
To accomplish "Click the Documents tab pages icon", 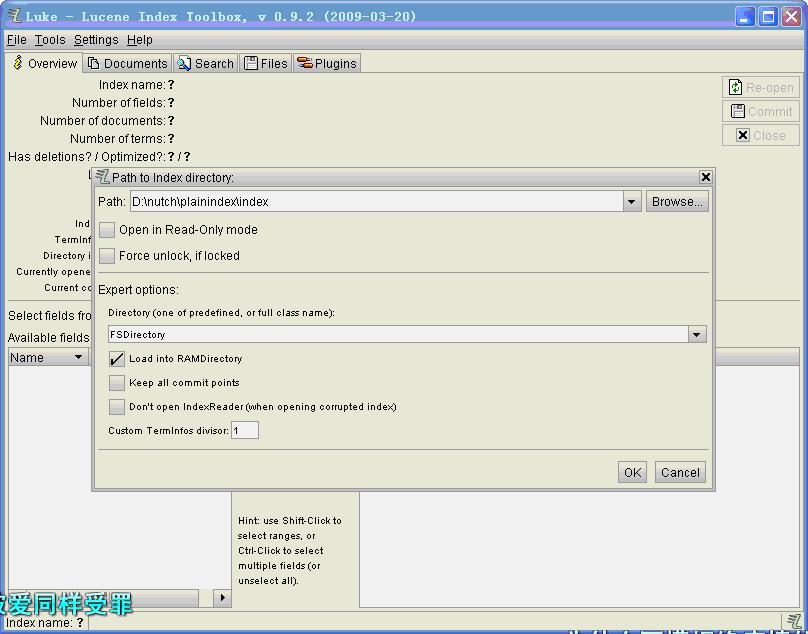I will 93,63.
